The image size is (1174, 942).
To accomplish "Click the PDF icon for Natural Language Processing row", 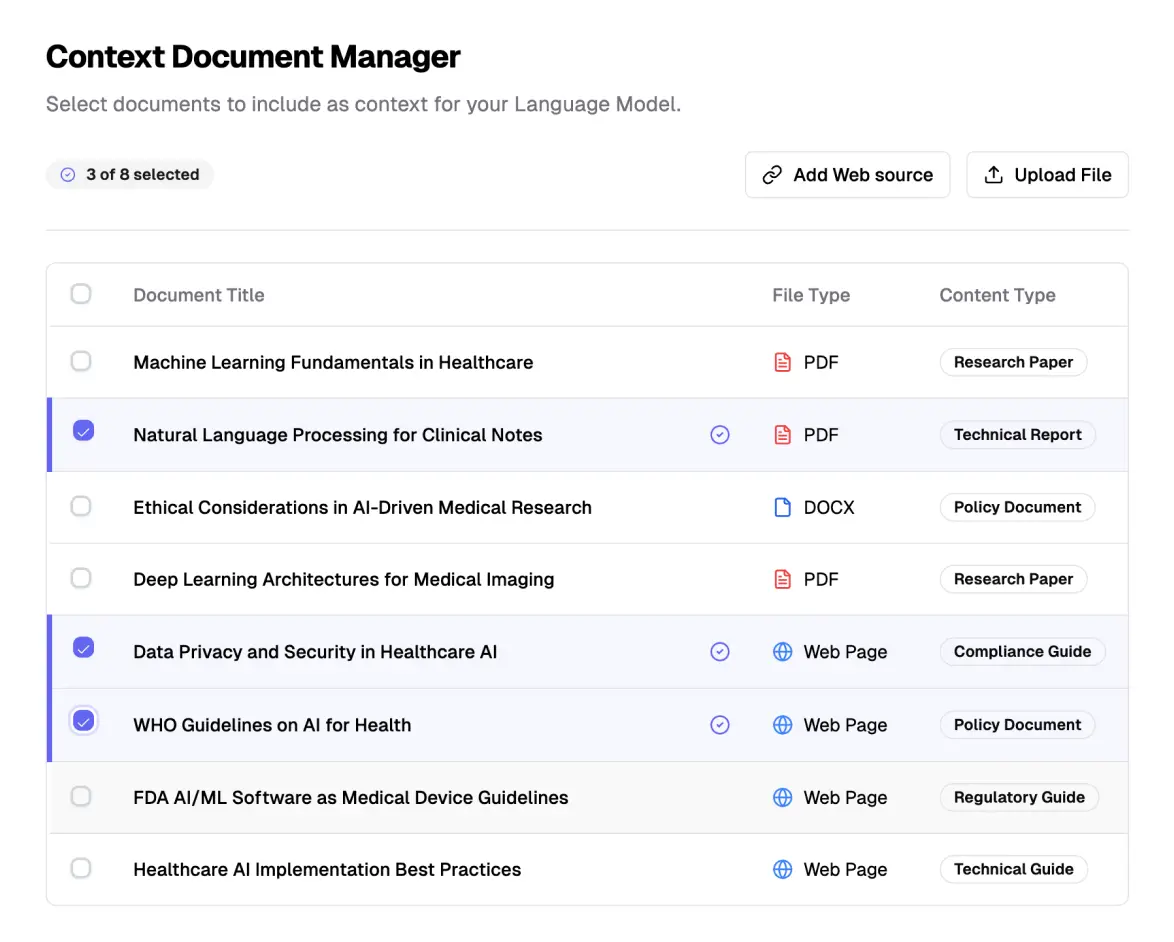I will coord(782,435).
